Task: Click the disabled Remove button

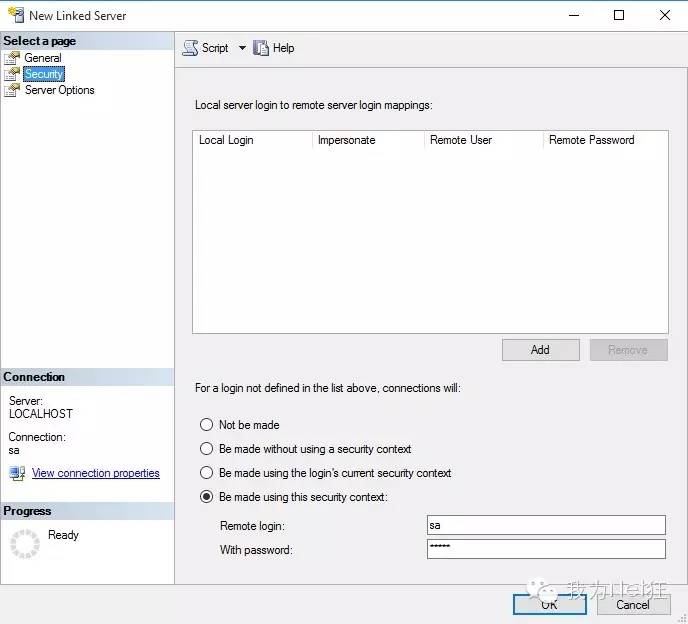Action: click(x=628, y=350)
